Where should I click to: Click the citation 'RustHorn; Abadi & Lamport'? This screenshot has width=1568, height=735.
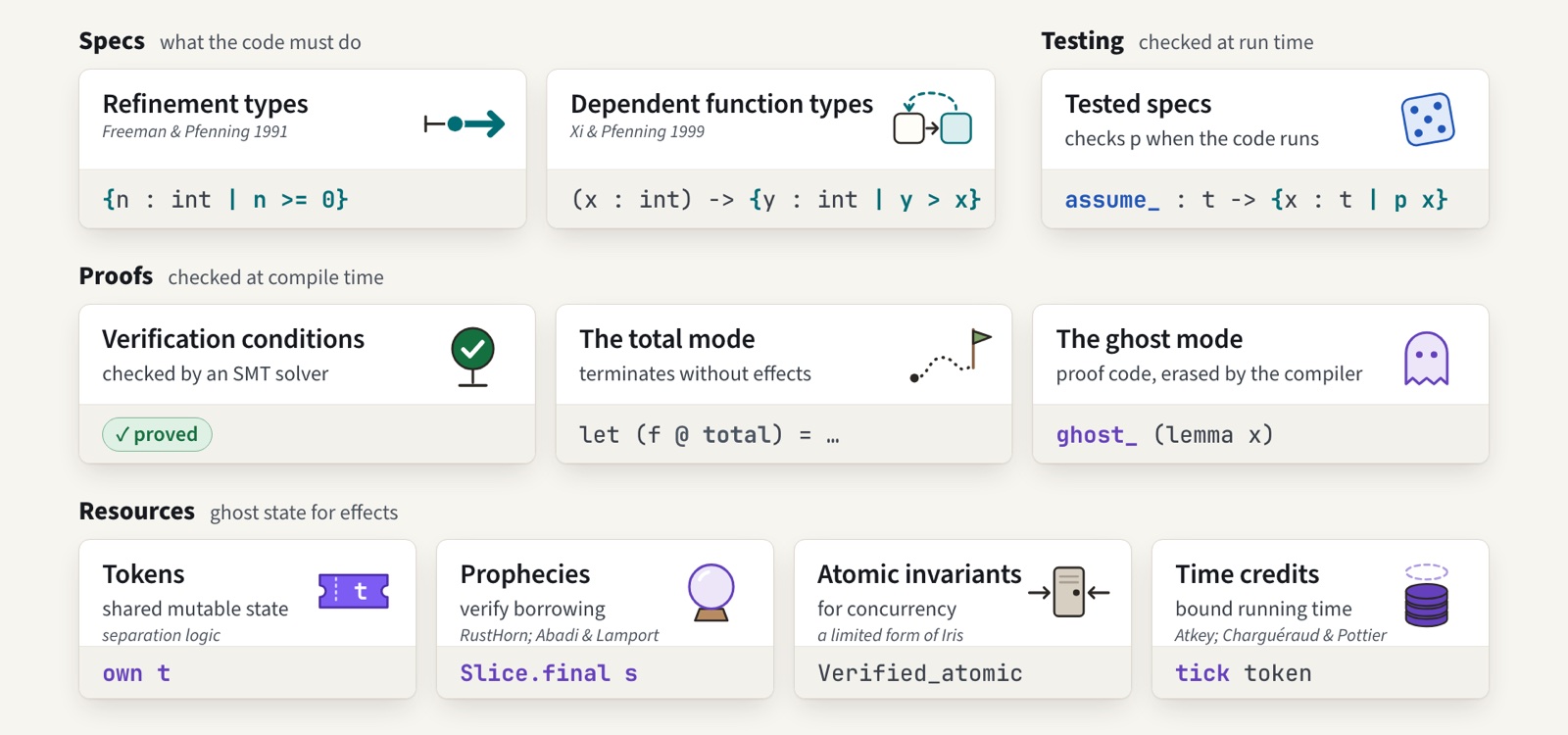click(560, 635)
